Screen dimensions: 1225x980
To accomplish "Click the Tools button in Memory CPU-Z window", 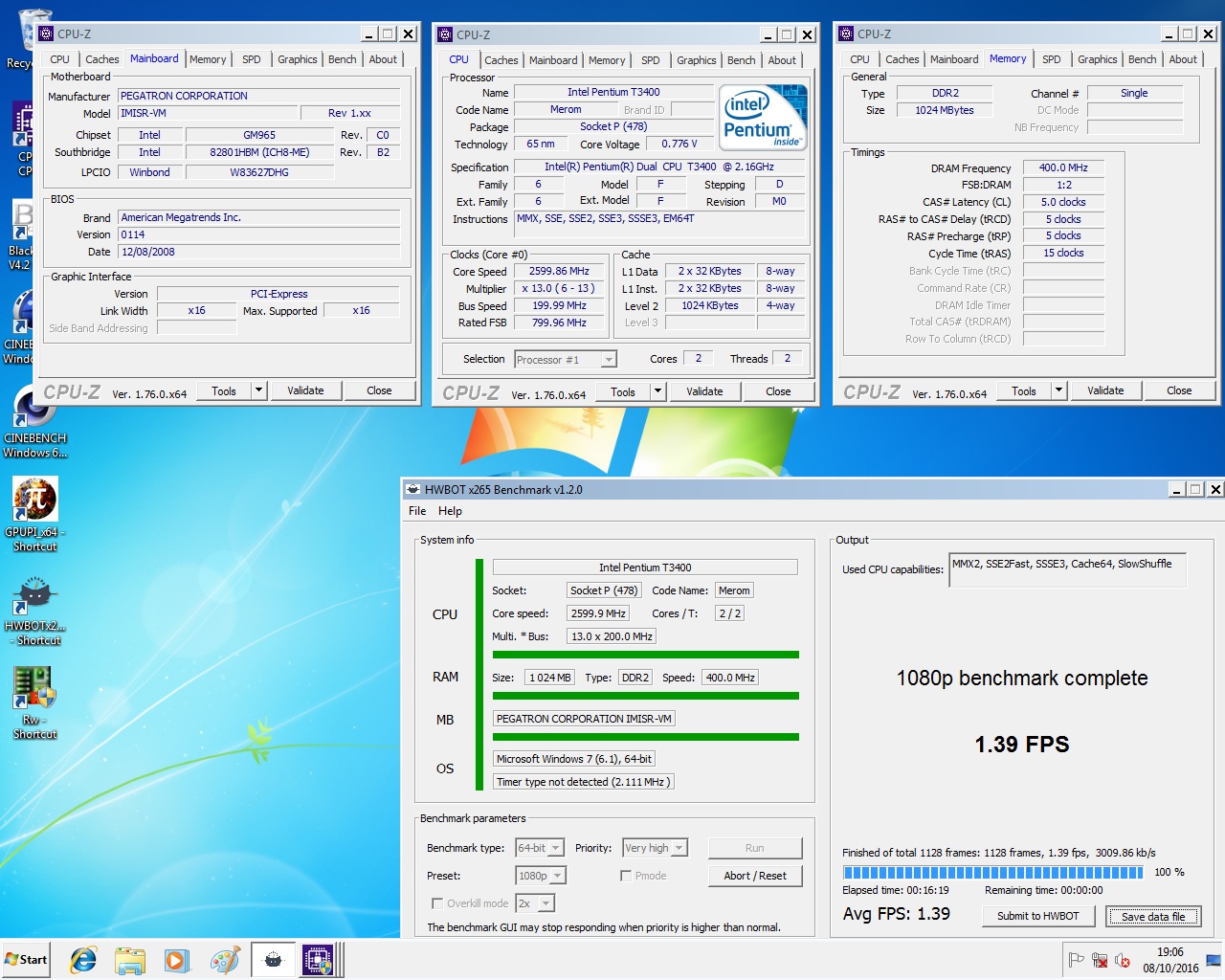I will (1024, 390).
